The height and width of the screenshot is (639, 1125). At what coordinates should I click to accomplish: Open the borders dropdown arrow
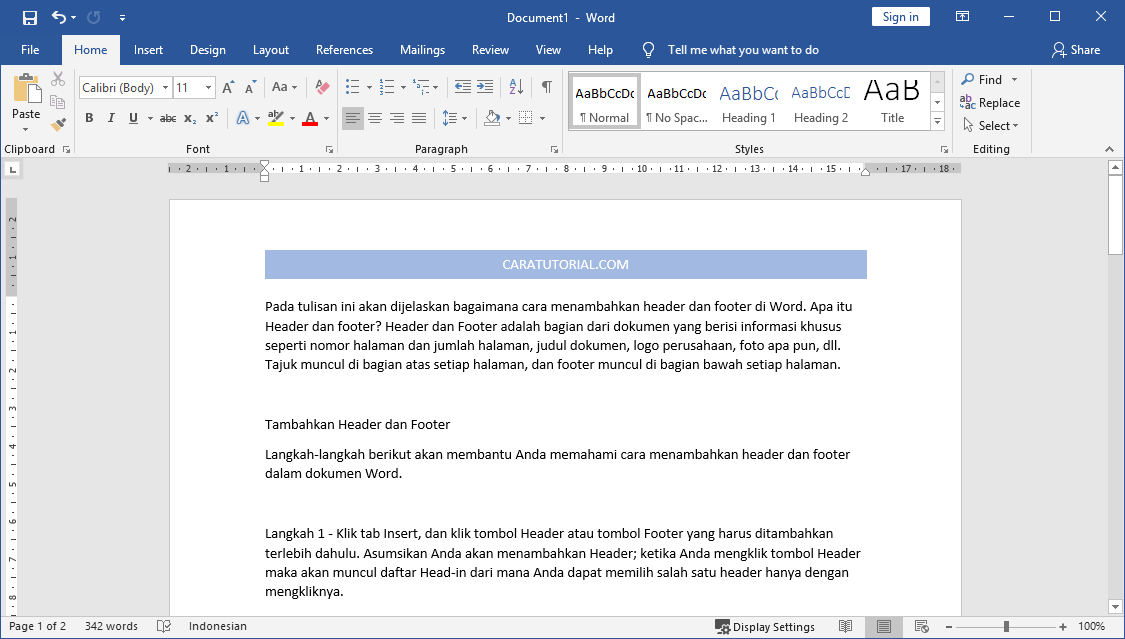click(x=542, y=118)
